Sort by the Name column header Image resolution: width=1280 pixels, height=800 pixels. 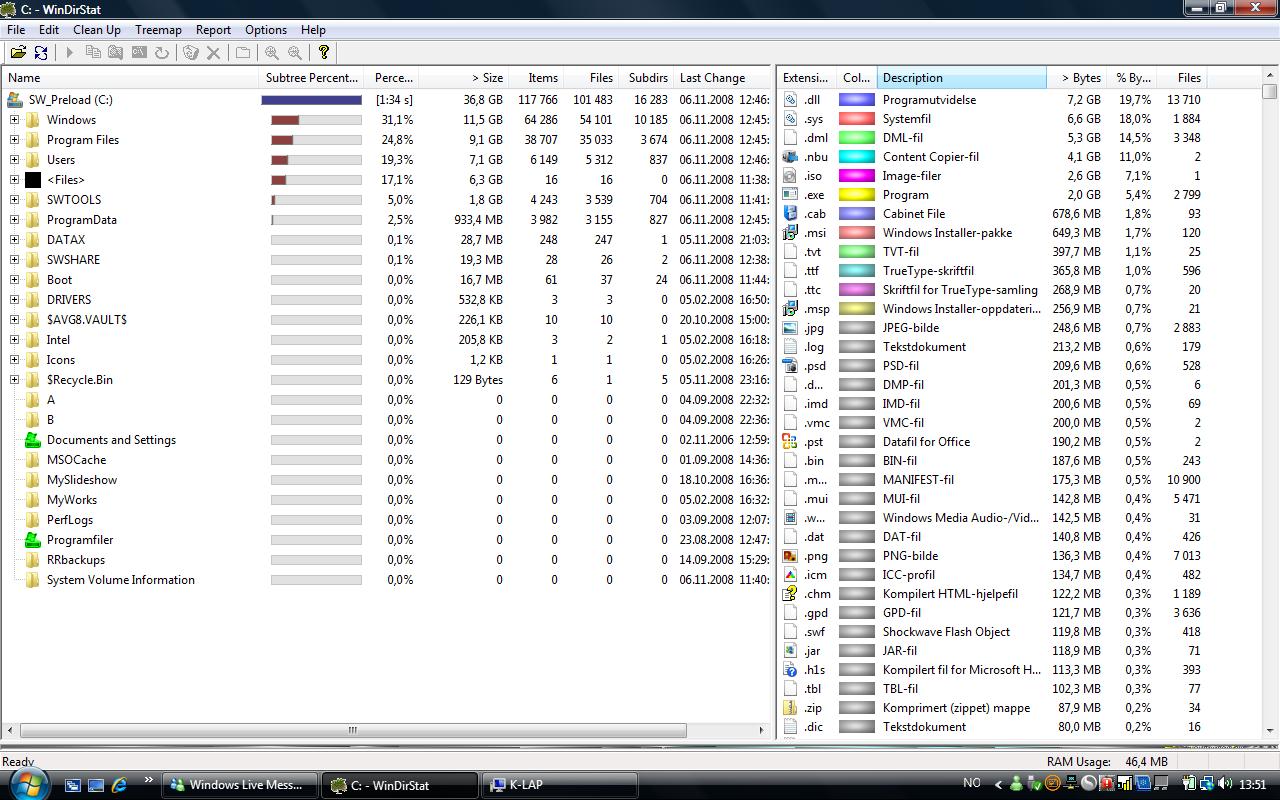coord(131,78)
